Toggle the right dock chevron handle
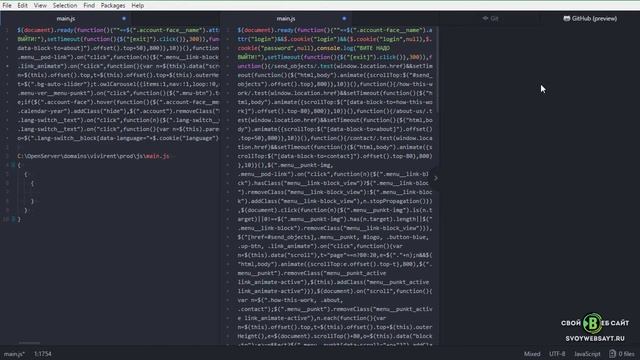 [x=436, y=178]
